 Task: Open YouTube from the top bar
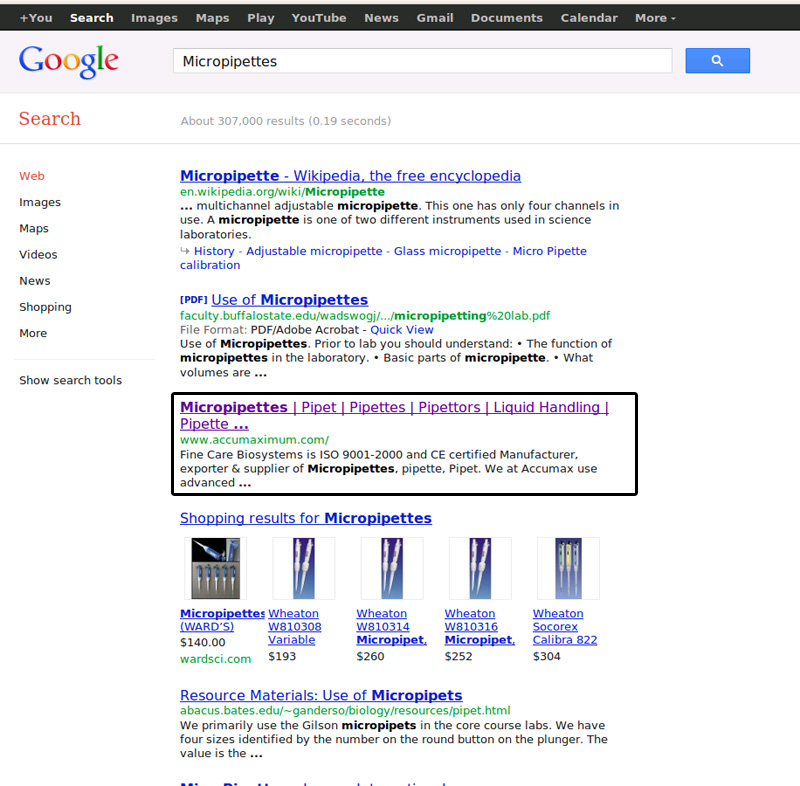pyautogui.click(x=319, y=18)
